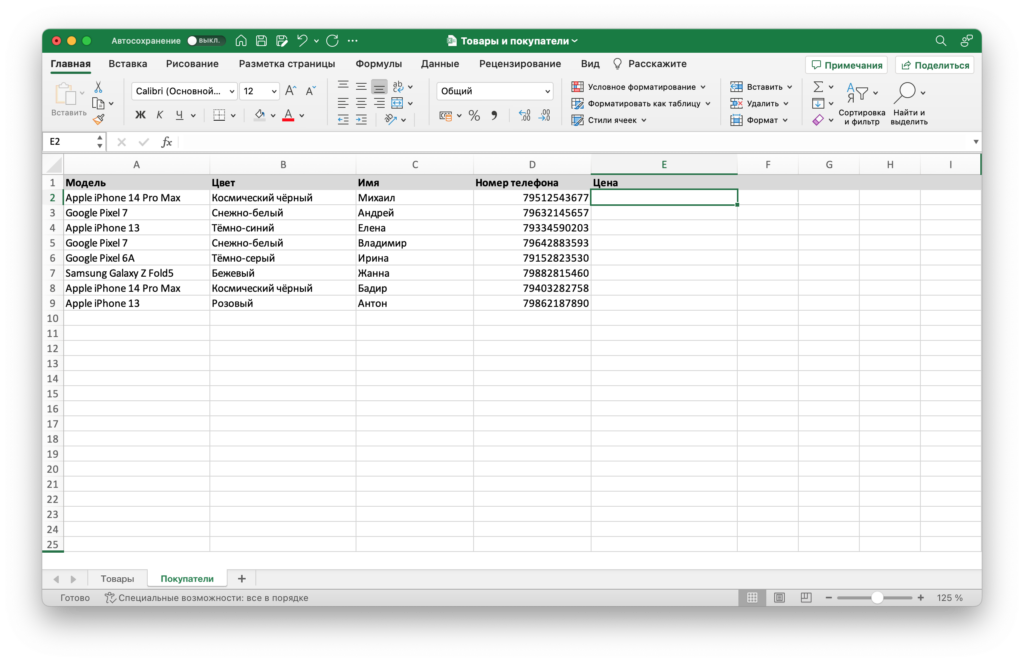Open the Undo history dropdown arrow
This screenshot has width=1024, height=662.
click(x=316, y=40)
